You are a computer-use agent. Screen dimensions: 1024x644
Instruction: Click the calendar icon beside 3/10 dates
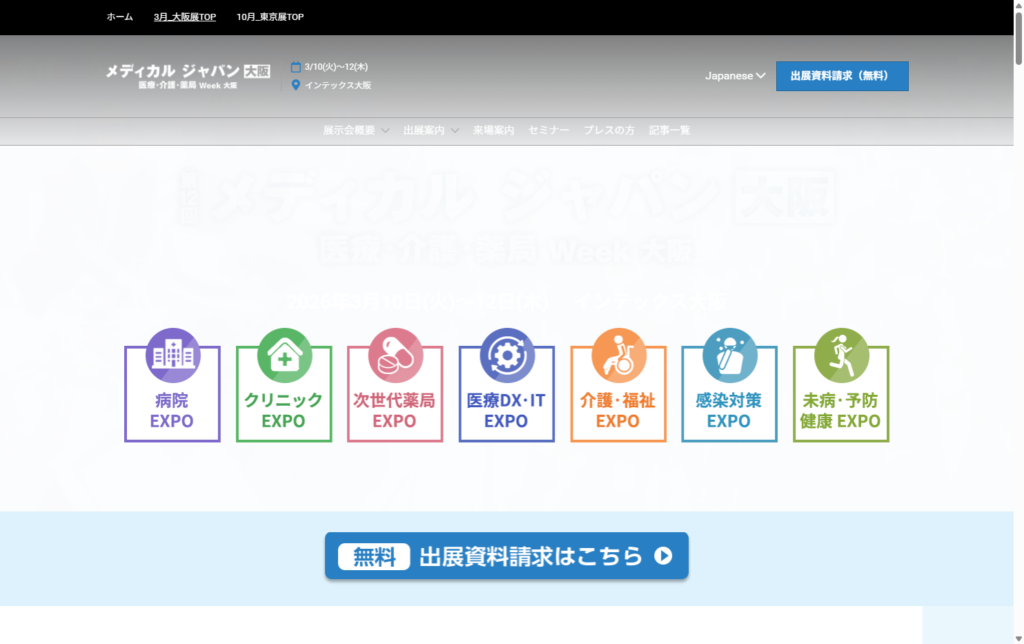coord(296,67)
